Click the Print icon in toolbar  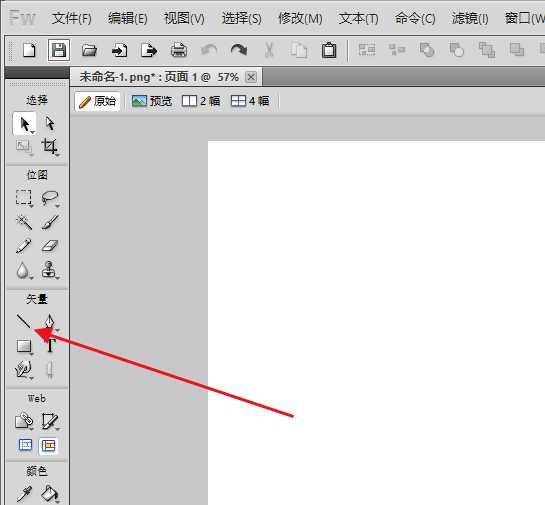pos(179,51)
